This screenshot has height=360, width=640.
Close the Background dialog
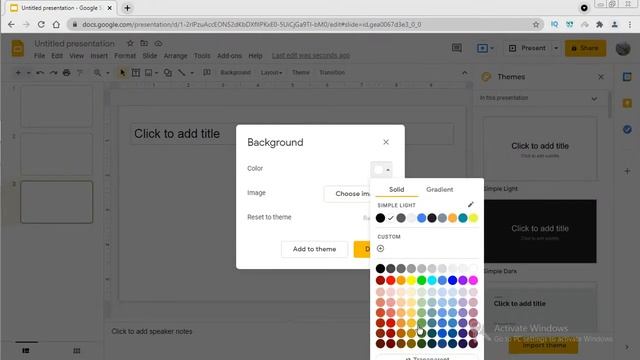pos(386,142)
